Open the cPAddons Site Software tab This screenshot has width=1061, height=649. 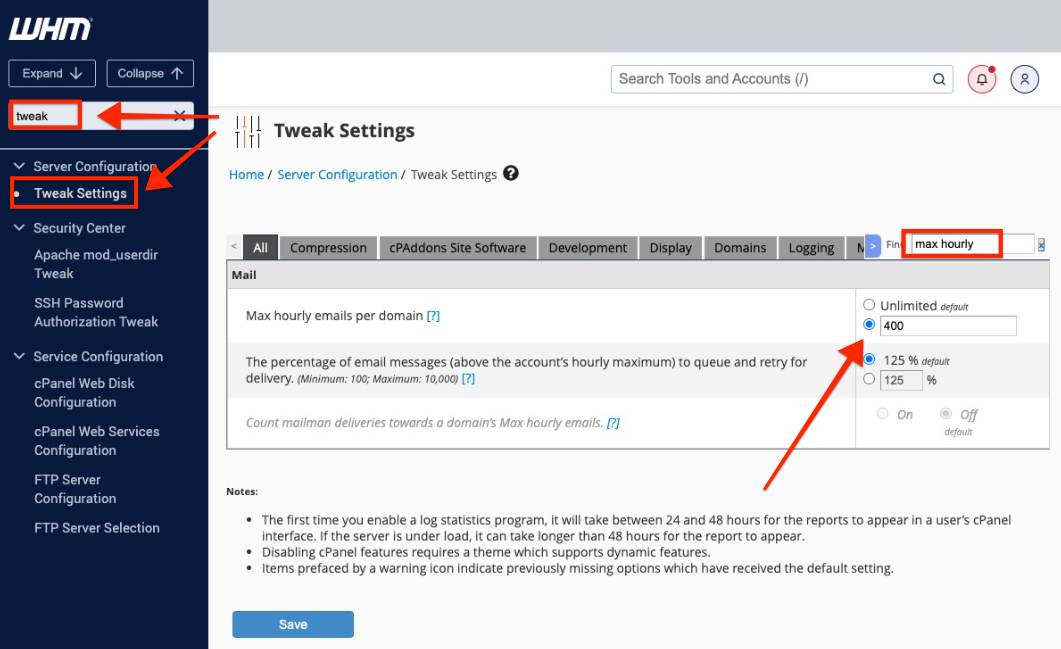[457, 248]
